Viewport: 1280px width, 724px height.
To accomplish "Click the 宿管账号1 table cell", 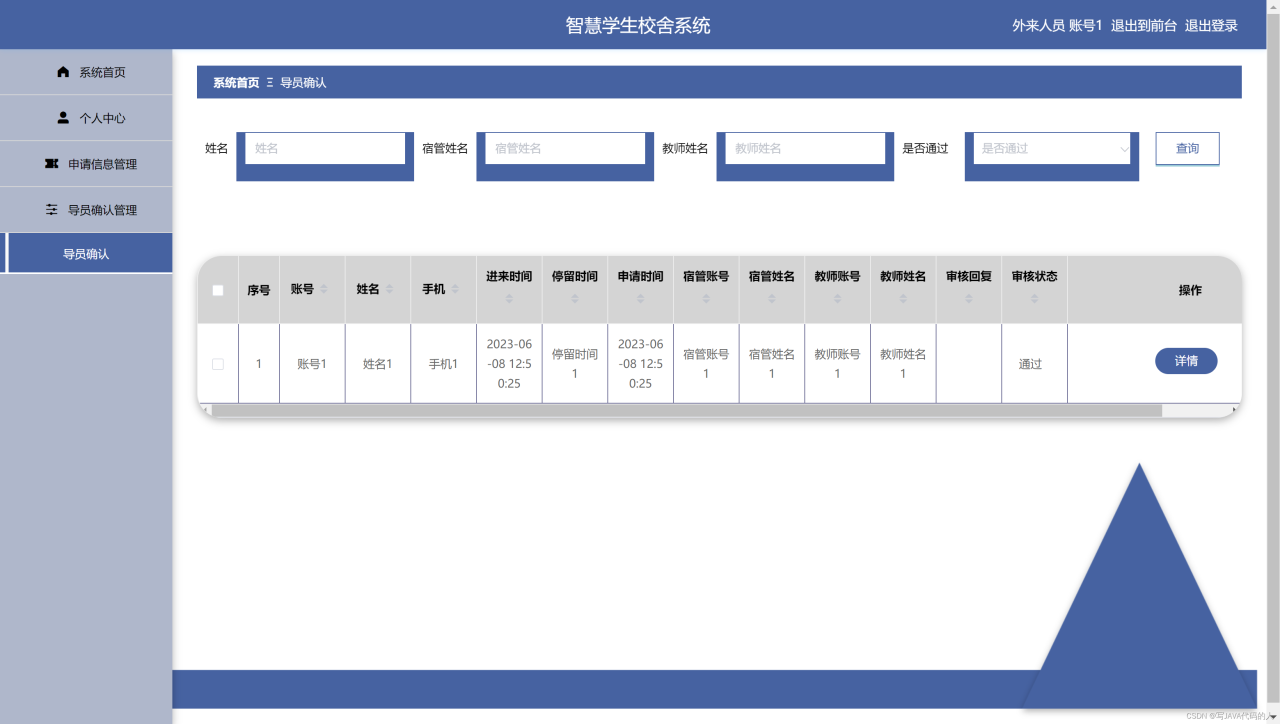I will (x=706, y=364).
